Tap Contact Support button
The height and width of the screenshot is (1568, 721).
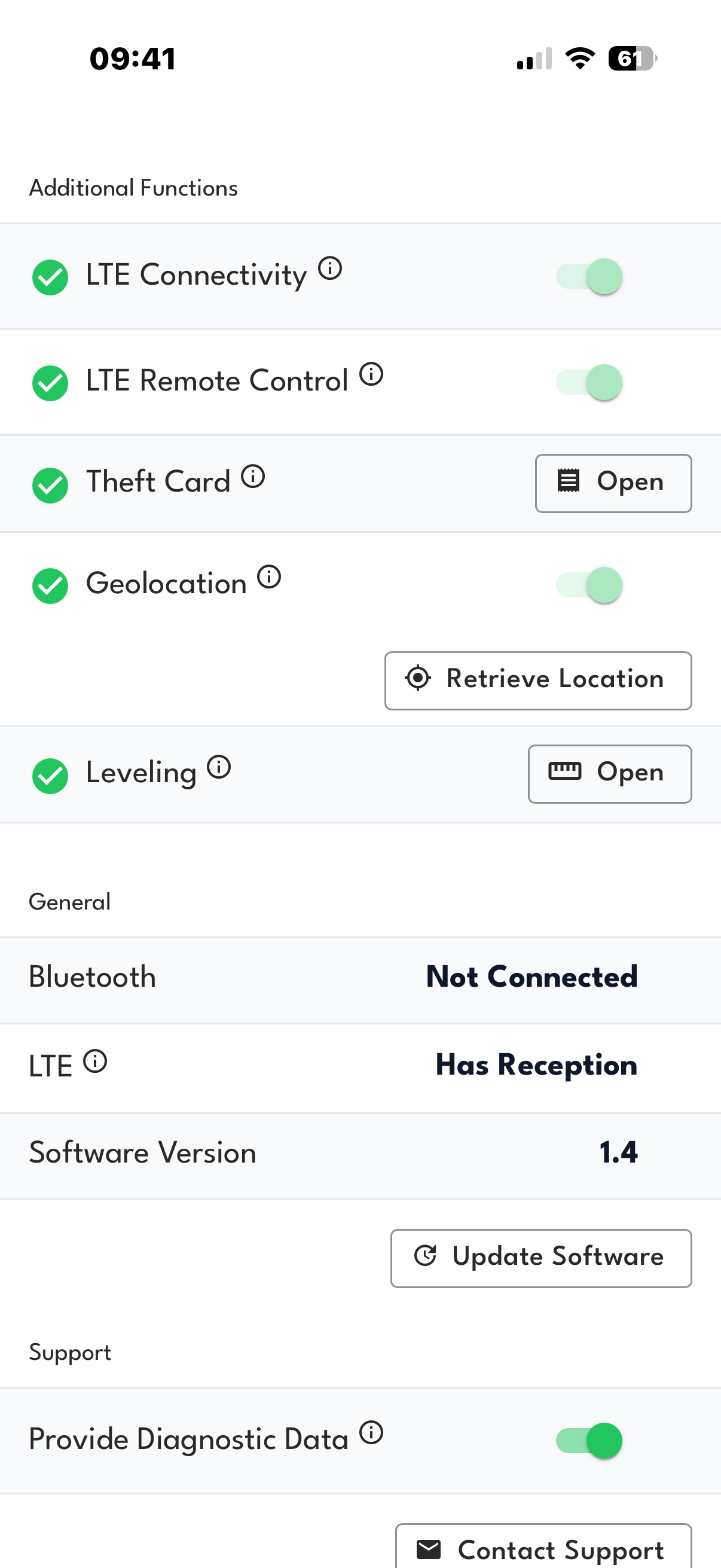(543, 1548)
